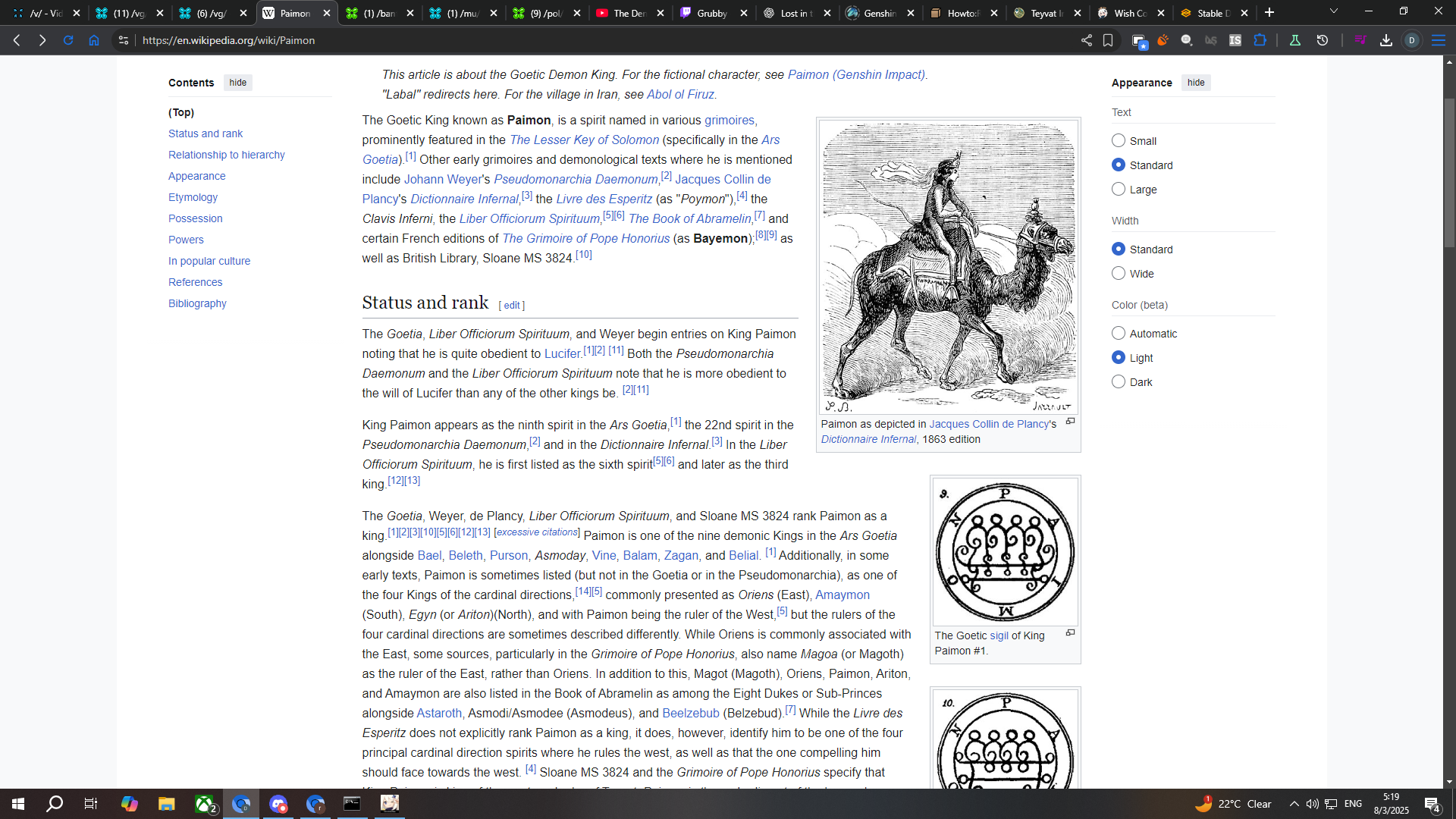1456x819 pixels.
Task: Open the D profile avatar
Action: pos(1412,40)
